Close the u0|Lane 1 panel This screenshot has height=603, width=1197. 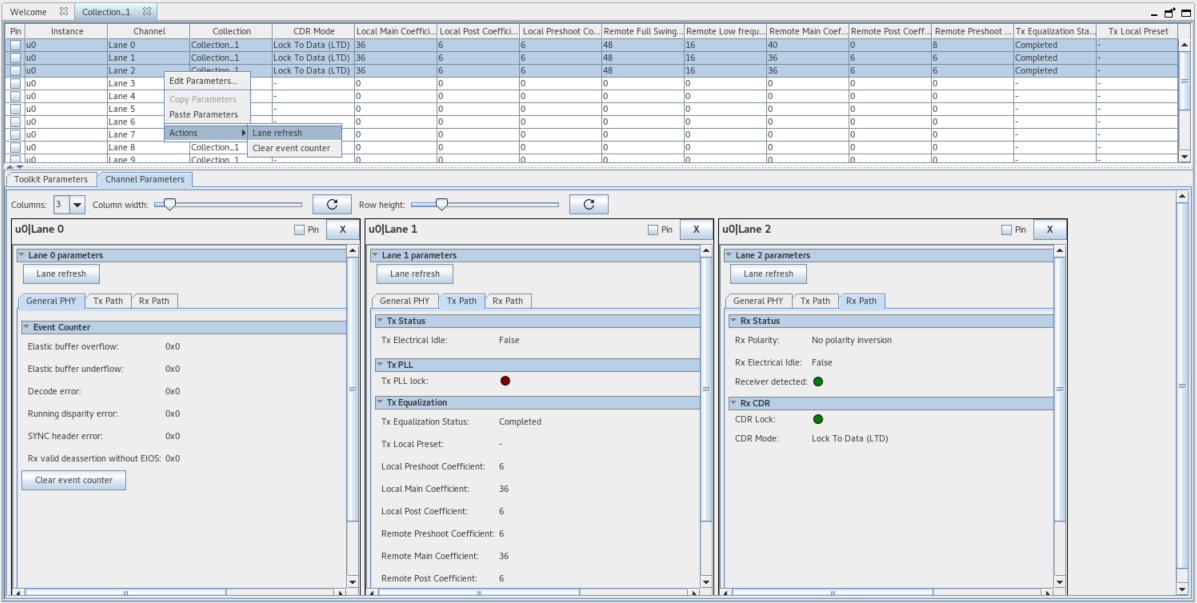696,229
